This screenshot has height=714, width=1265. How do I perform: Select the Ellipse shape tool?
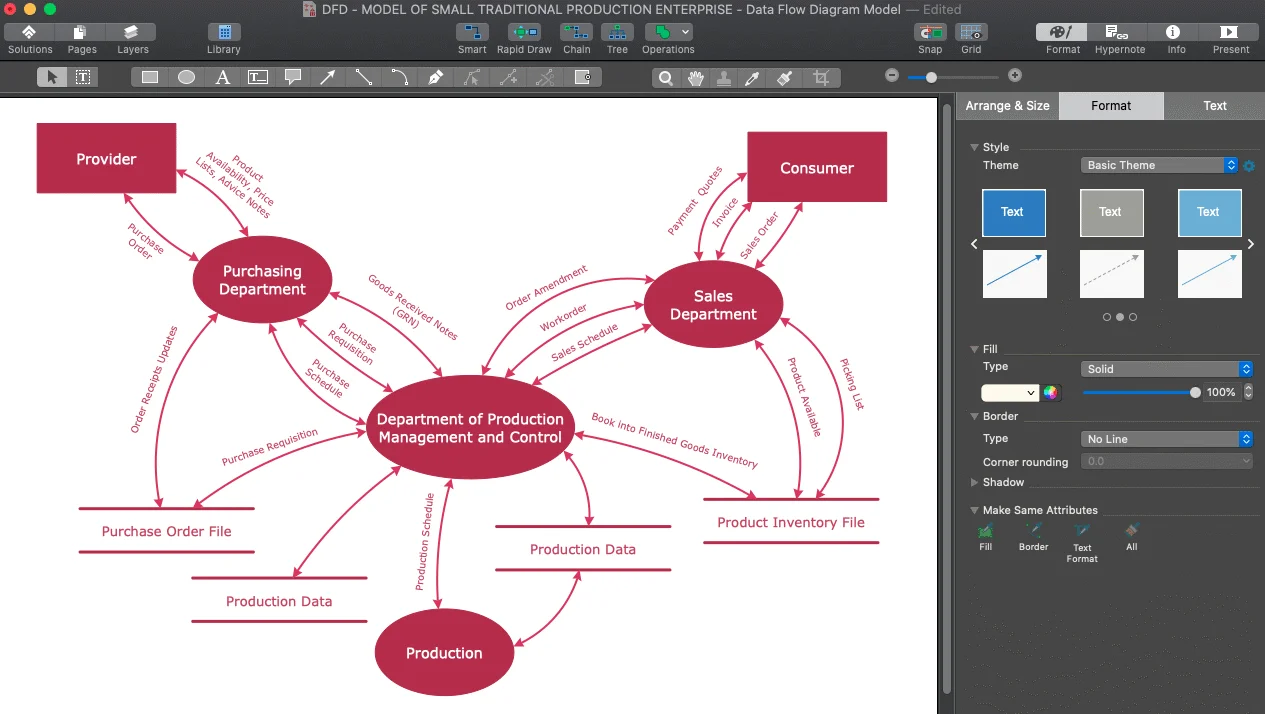[x=186, y=77]
